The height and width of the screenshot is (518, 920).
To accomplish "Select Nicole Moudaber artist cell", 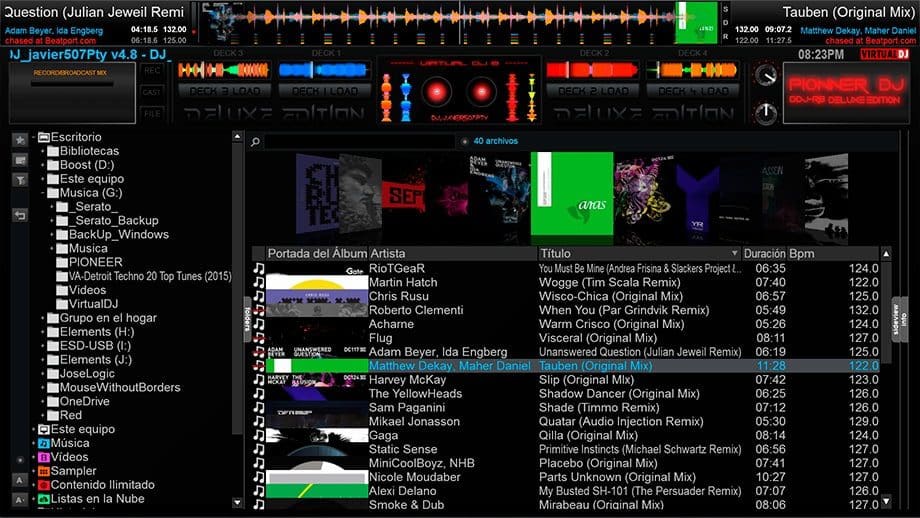I will click(x=414, y=478).
